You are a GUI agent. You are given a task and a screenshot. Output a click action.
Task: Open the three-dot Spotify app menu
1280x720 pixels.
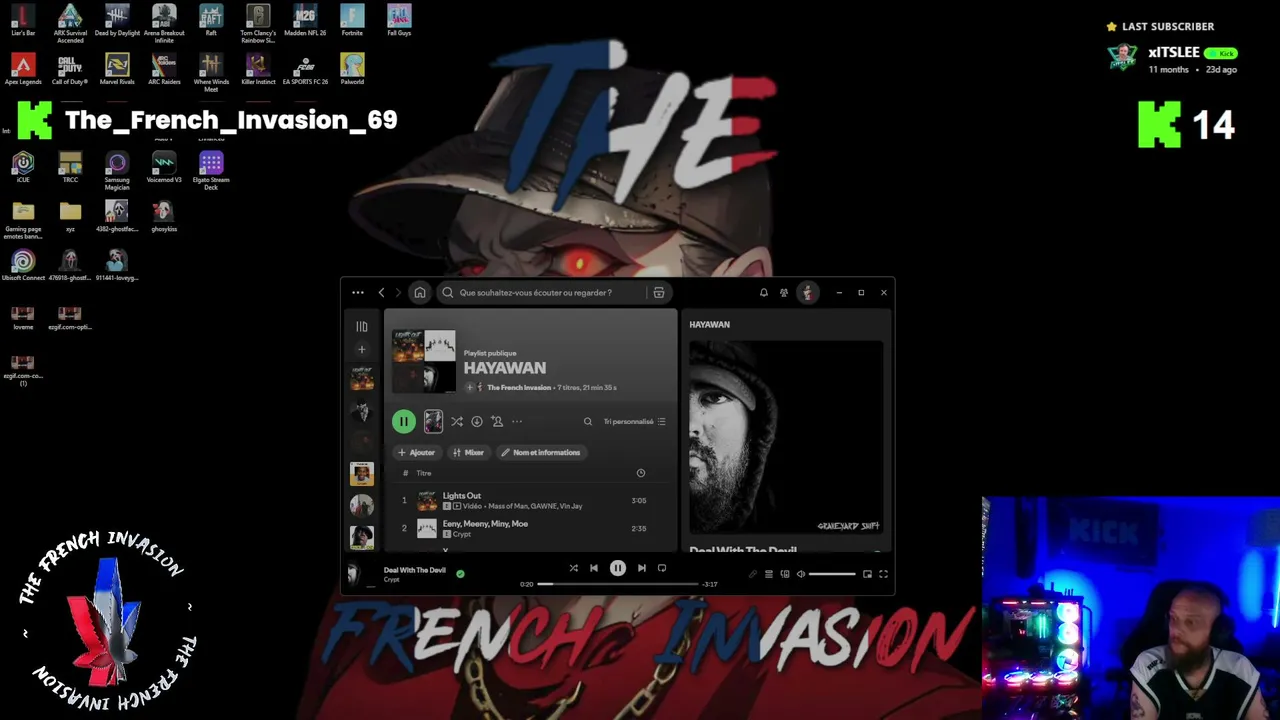[x=358, y=293]
